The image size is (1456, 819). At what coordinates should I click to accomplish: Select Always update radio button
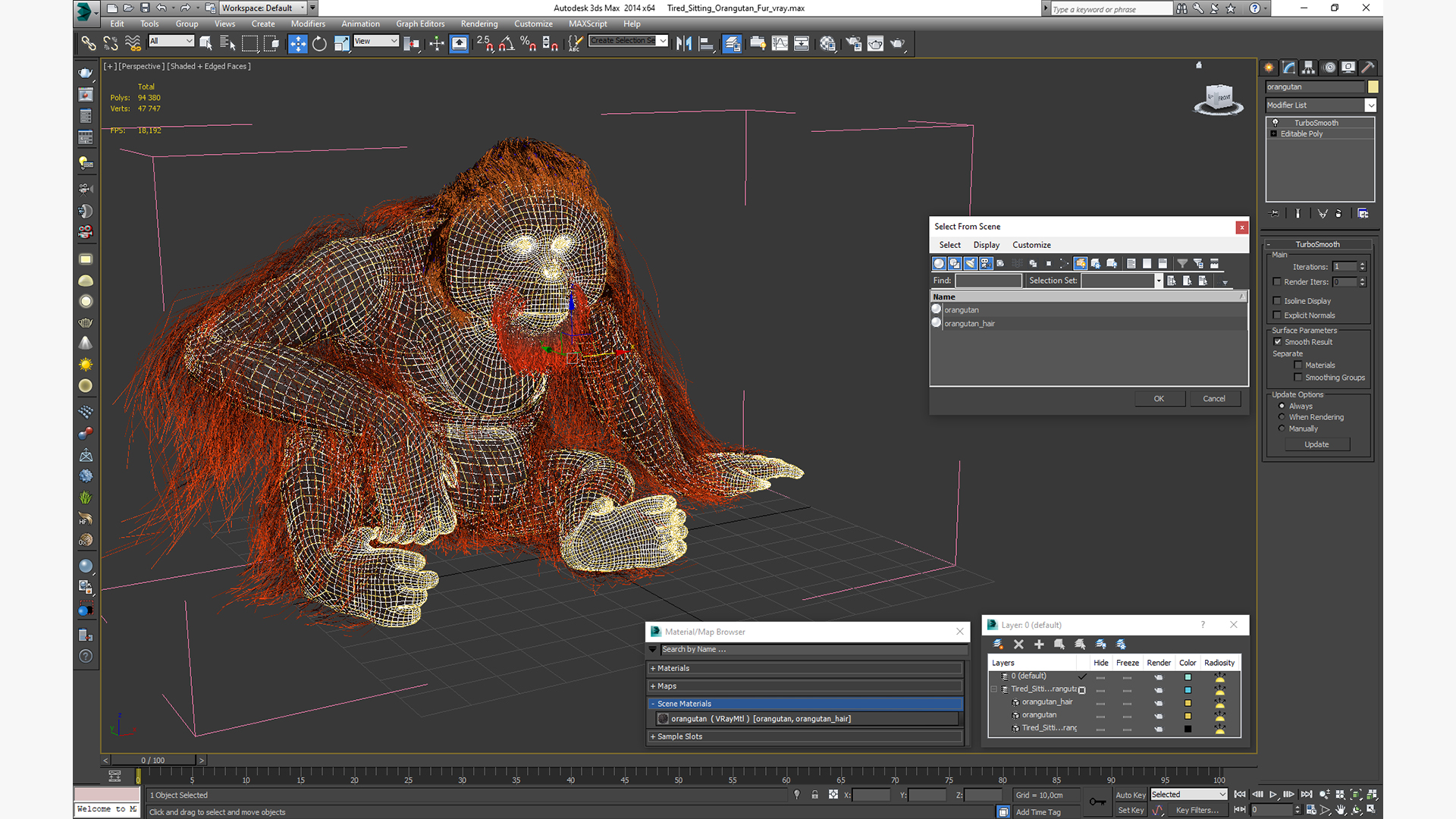pos(1282,406)
